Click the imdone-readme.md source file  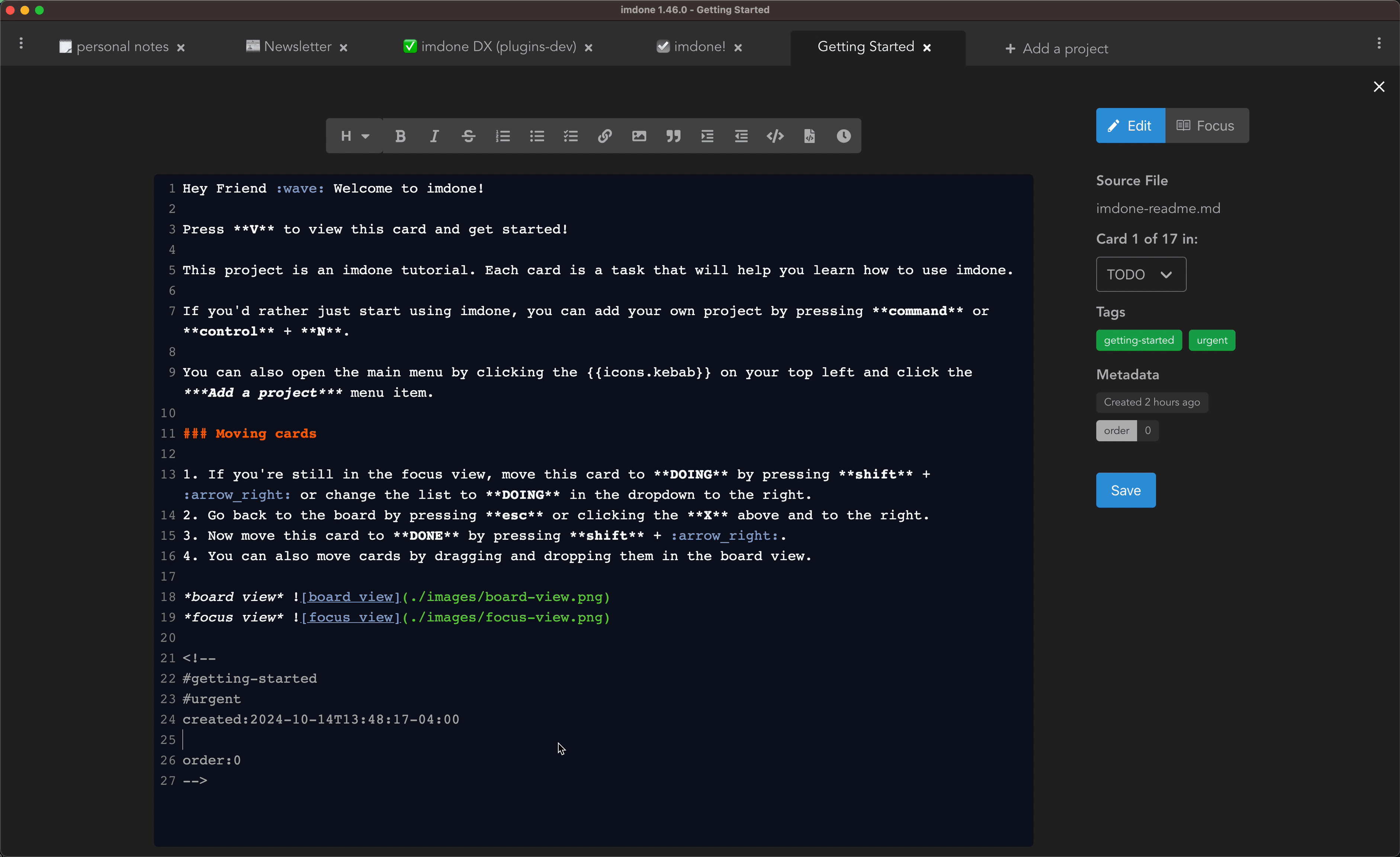(1158, 209)
